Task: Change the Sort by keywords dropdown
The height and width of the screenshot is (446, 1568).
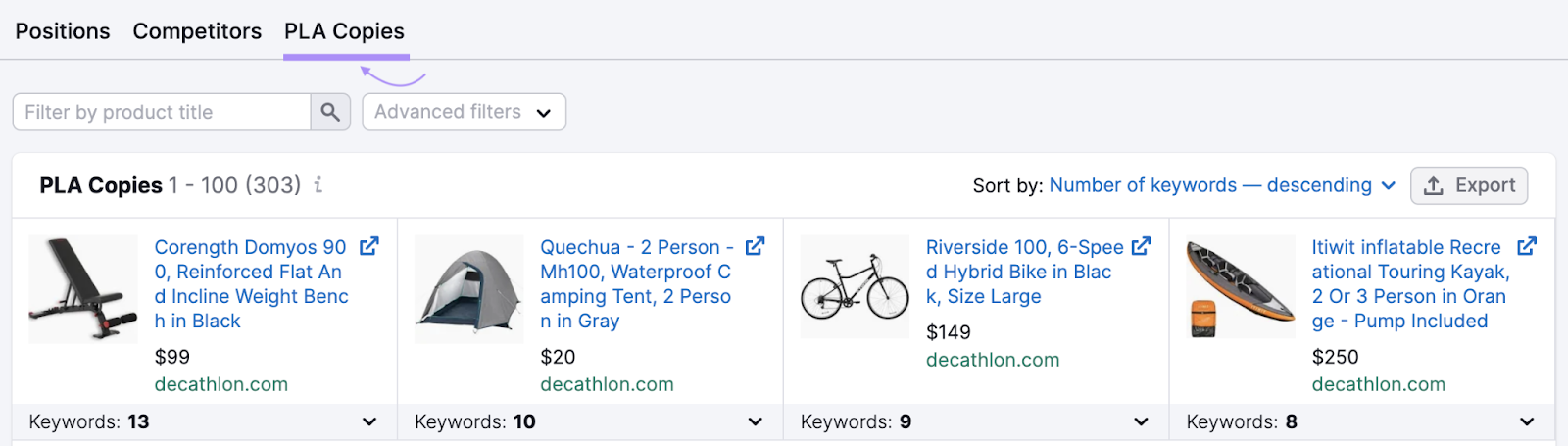Action: pos(1221,185)
